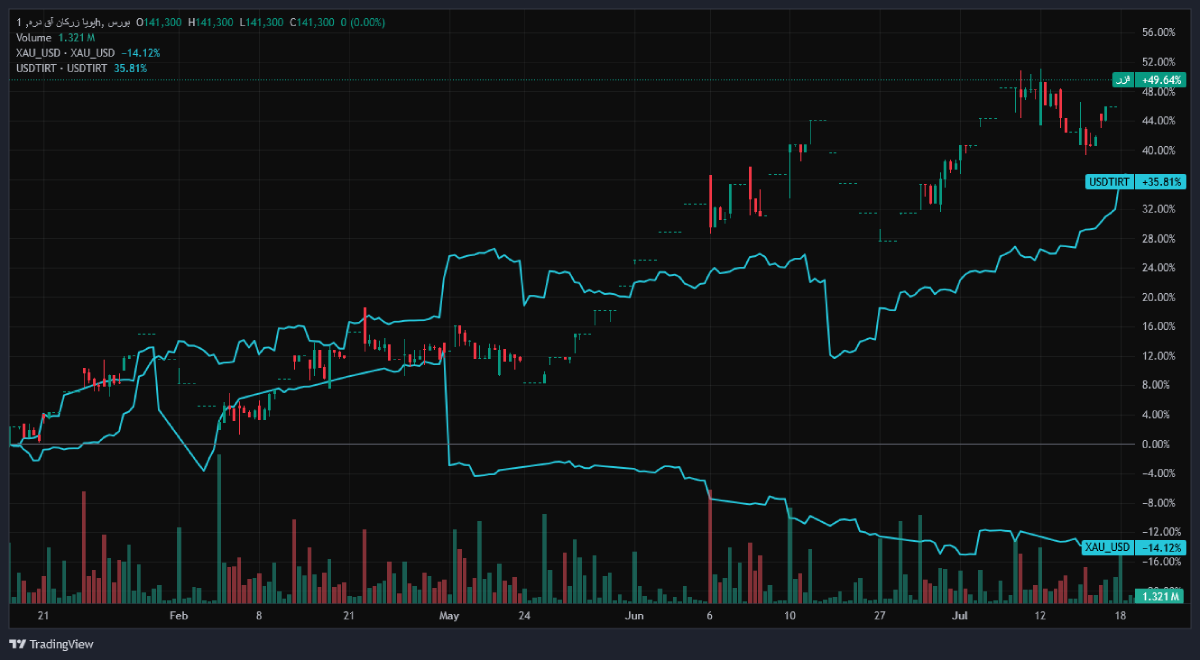Click the XAU_USD price-scale label tag
The width and height of the screenshot is (1200, 660).
click(1106, 547)
